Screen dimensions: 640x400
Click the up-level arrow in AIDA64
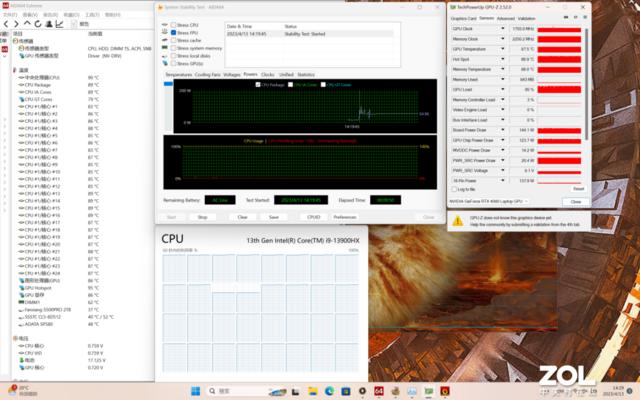[x=27, y=24]
